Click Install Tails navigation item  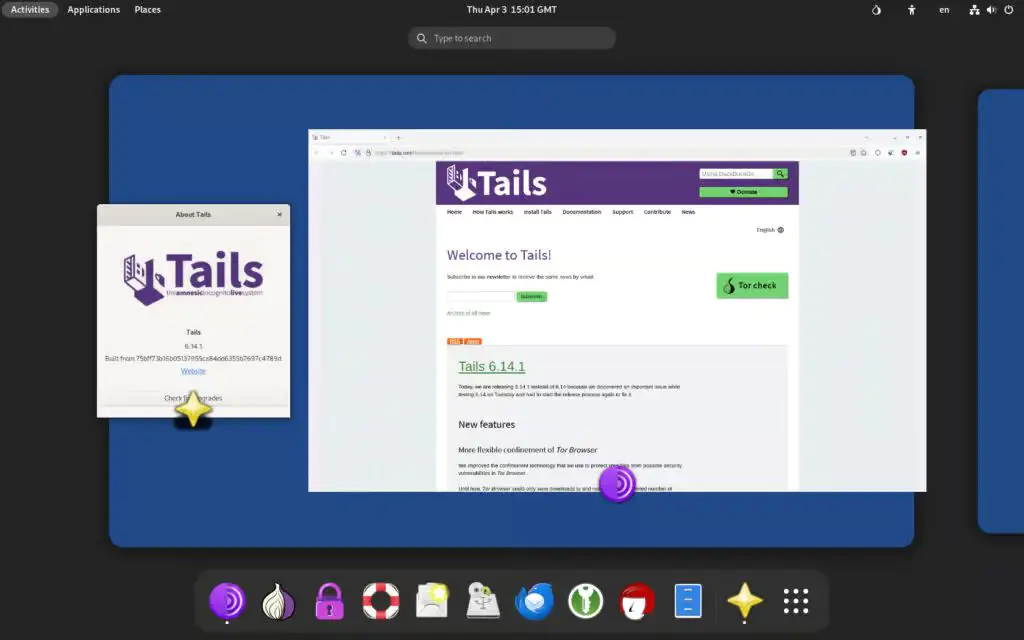point(537,212)
